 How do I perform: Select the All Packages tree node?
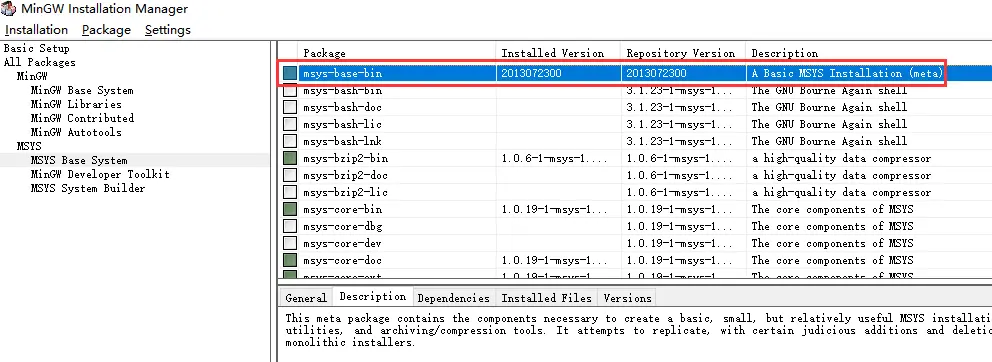(x=39, y=62)
